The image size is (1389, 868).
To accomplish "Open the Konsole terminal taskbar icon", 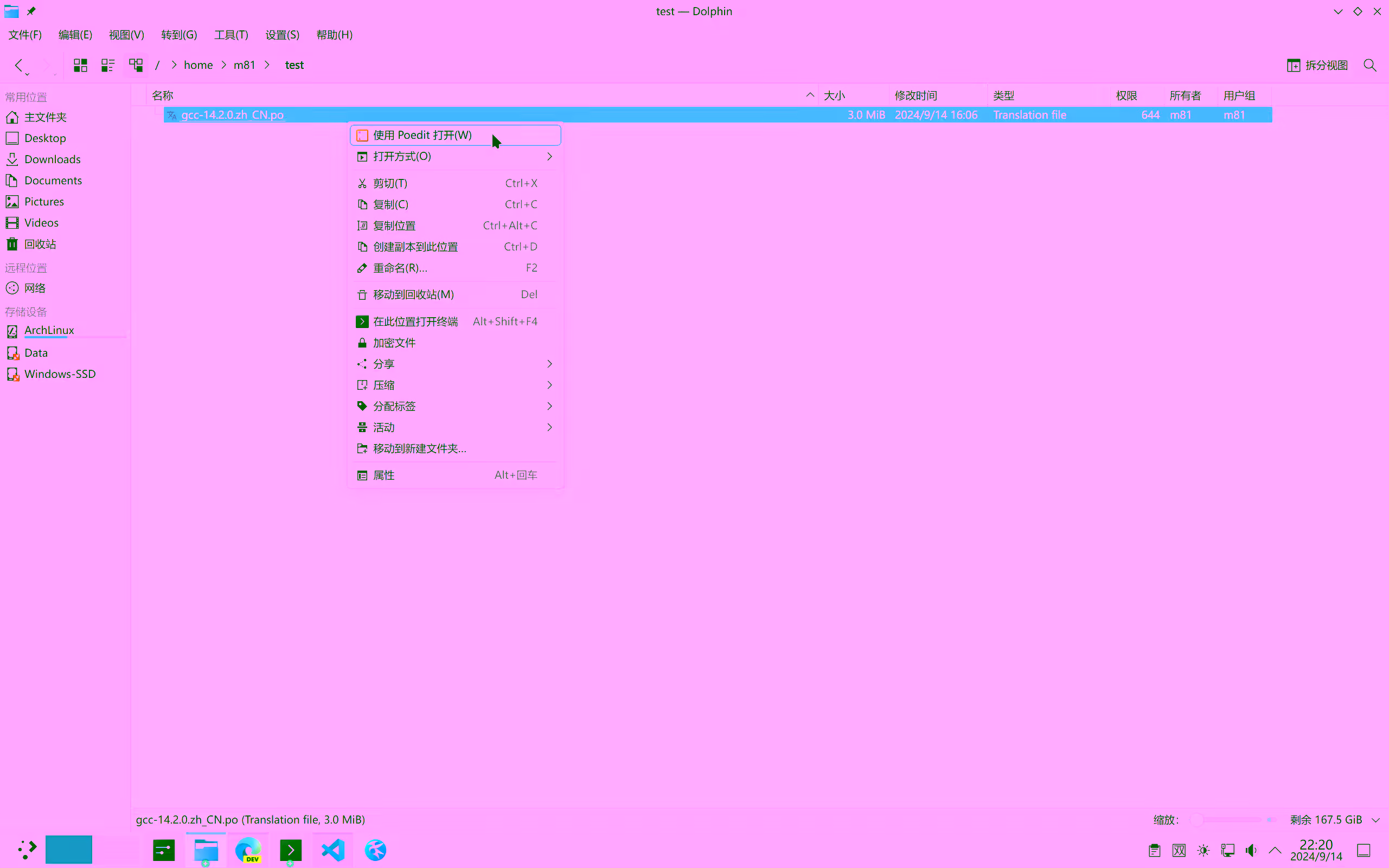I will (291, 850).
